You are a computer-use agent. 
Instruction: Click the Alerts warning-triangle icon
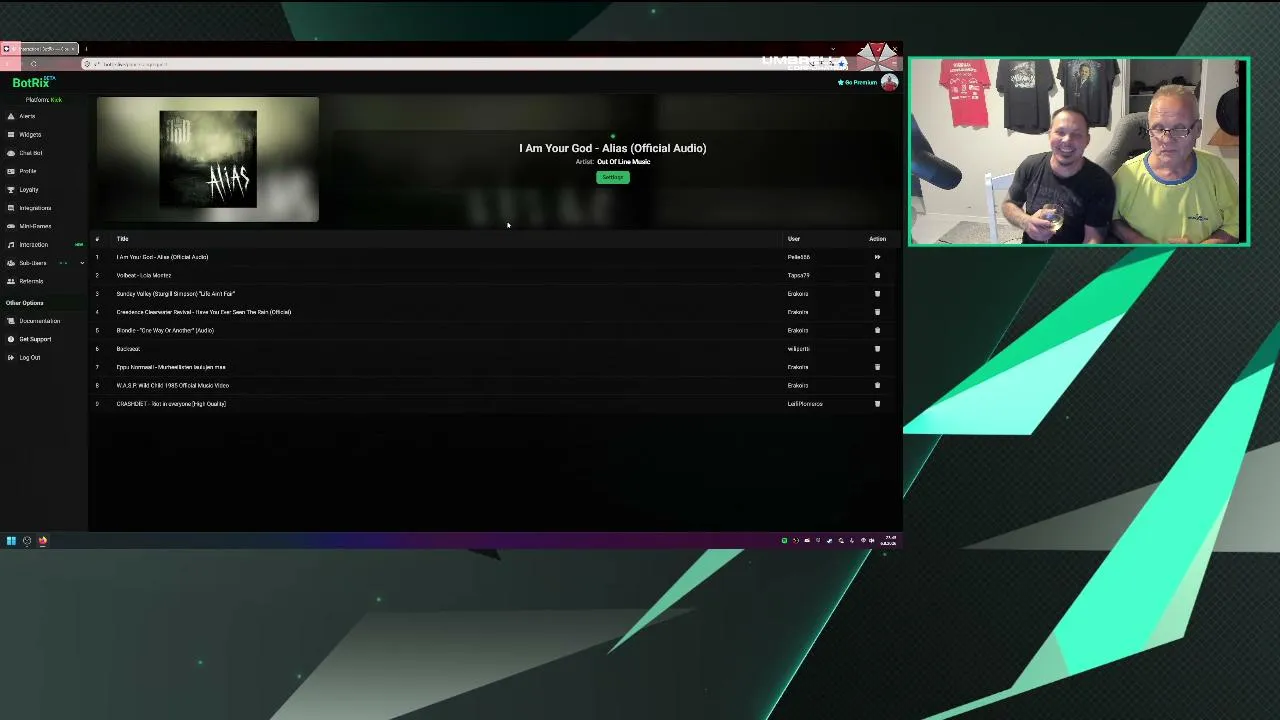[11, 116]
